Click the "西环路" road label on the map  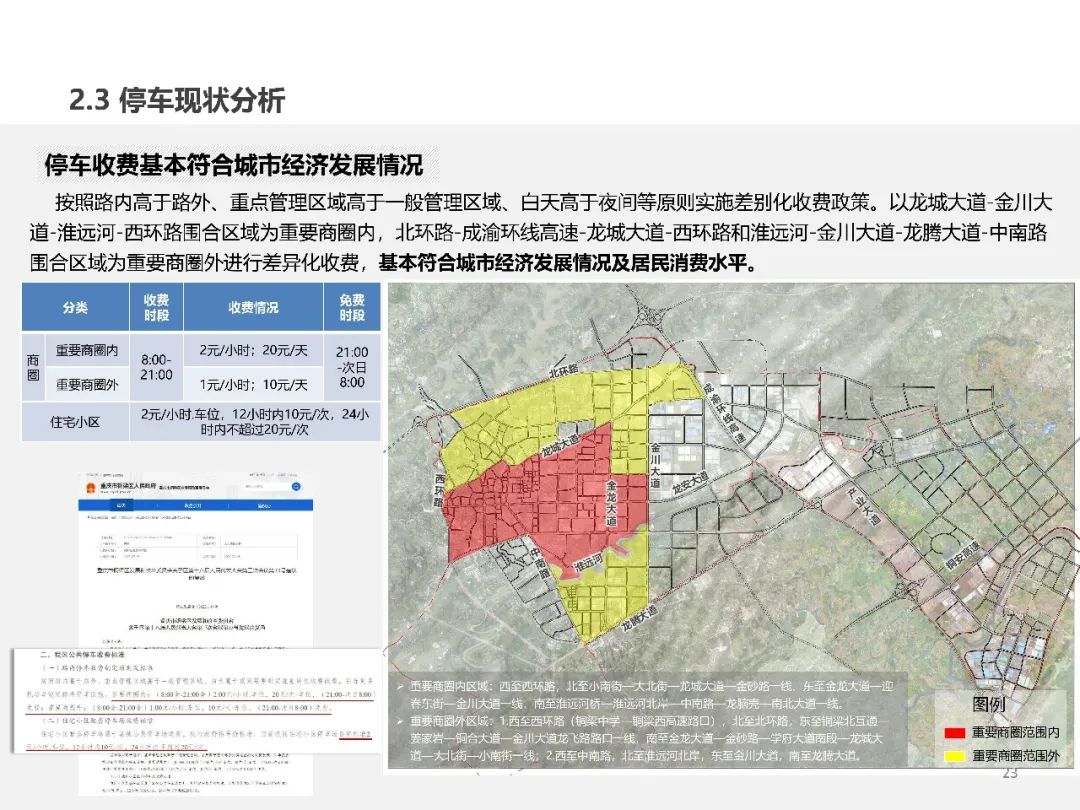coord(439,490)
